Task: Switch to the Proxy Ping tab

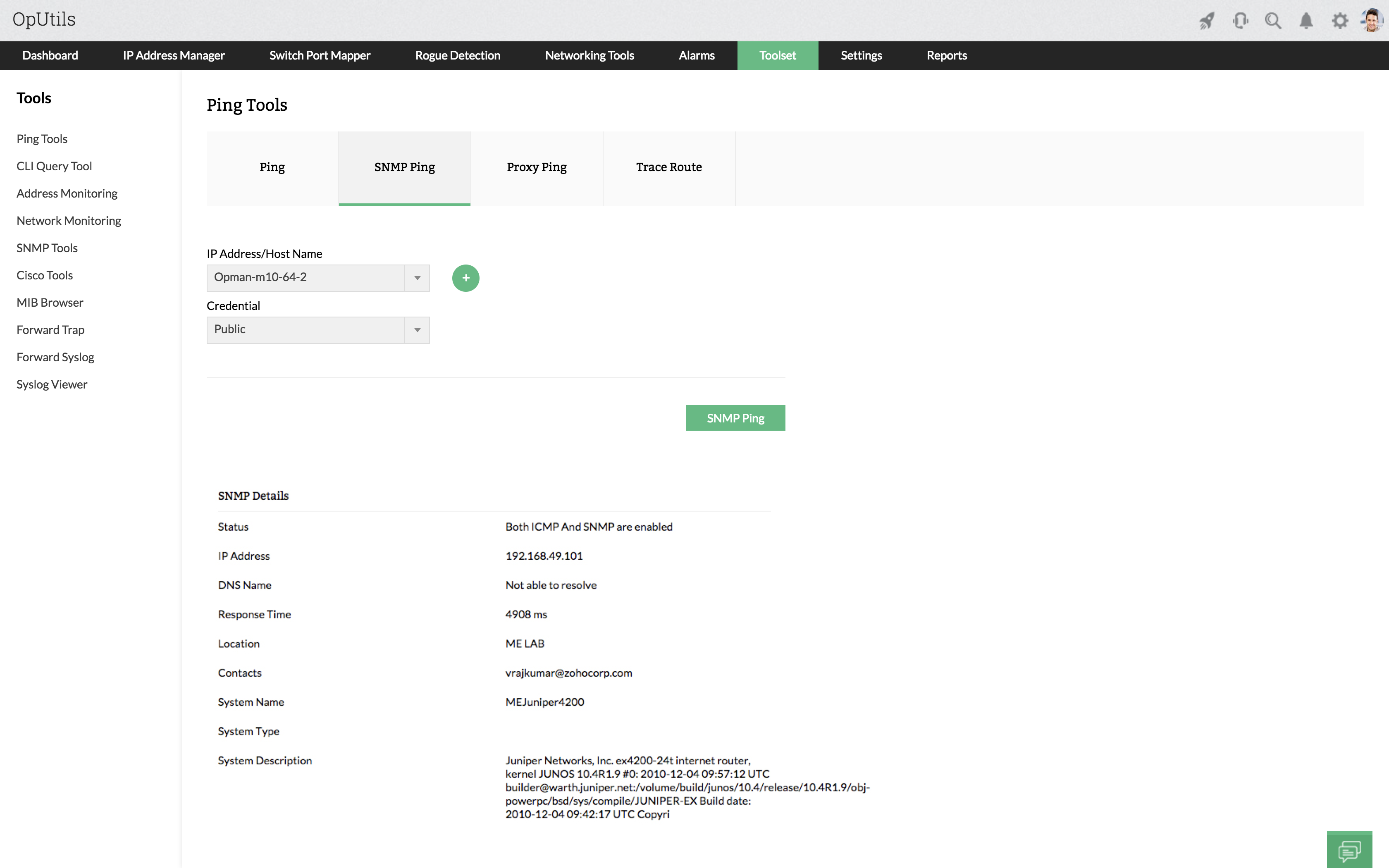Action: [536, 167]
